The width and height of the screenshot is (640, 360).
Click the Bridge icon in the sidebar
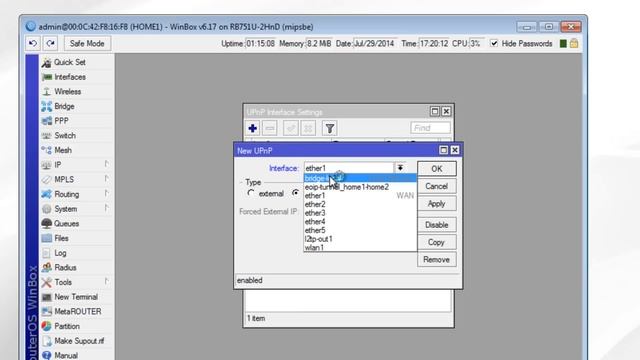[47, 107]
